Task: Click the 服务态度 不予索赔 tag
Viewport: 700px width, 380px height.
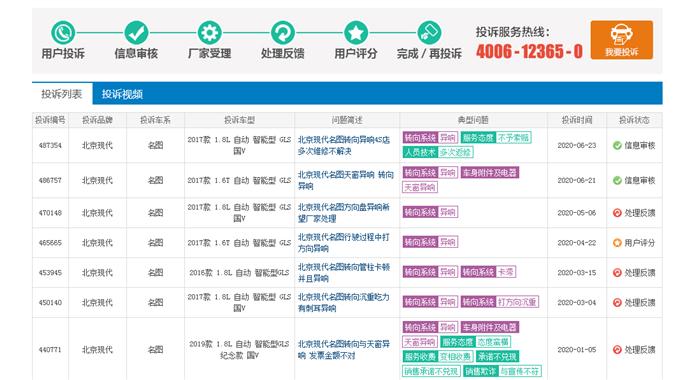Action: pos(496,138)
